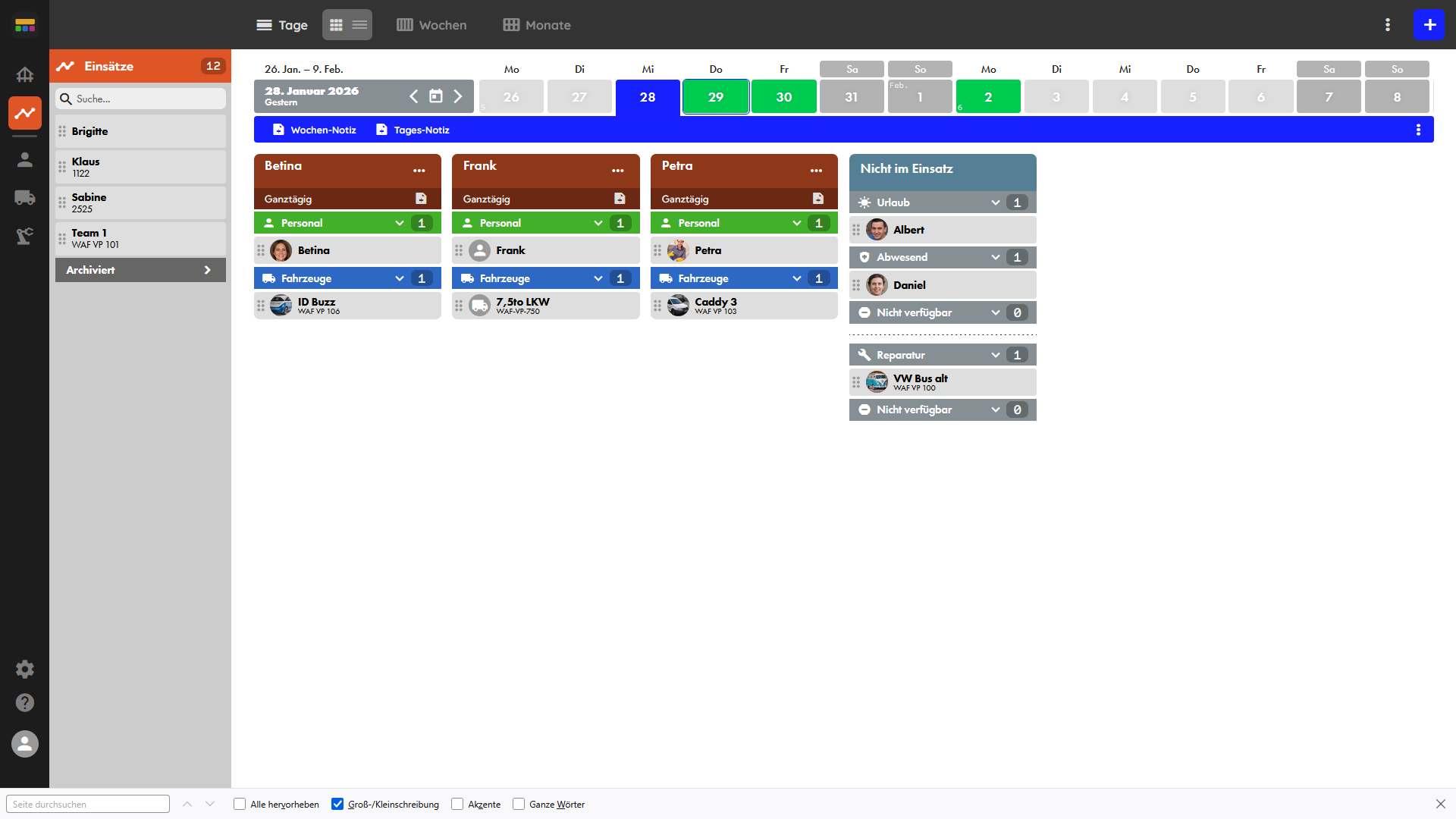Check the Ganze Wörter option

[519, 804]
